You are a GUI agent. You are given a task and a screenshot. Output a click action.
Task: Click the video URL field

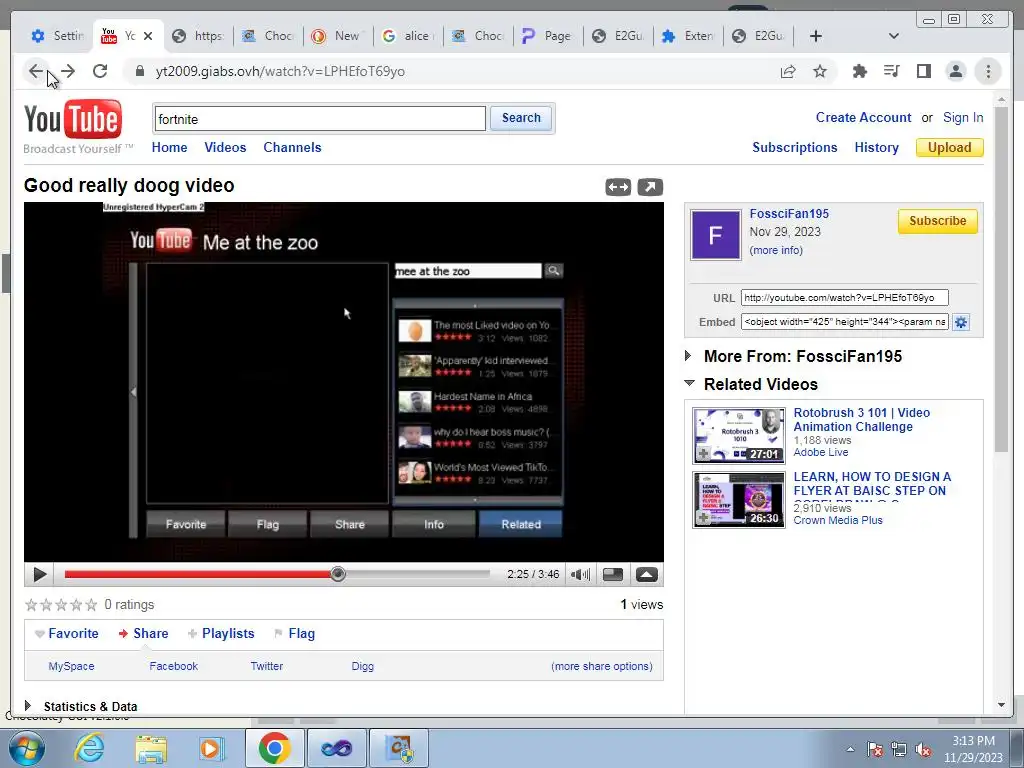click(844, 298)
